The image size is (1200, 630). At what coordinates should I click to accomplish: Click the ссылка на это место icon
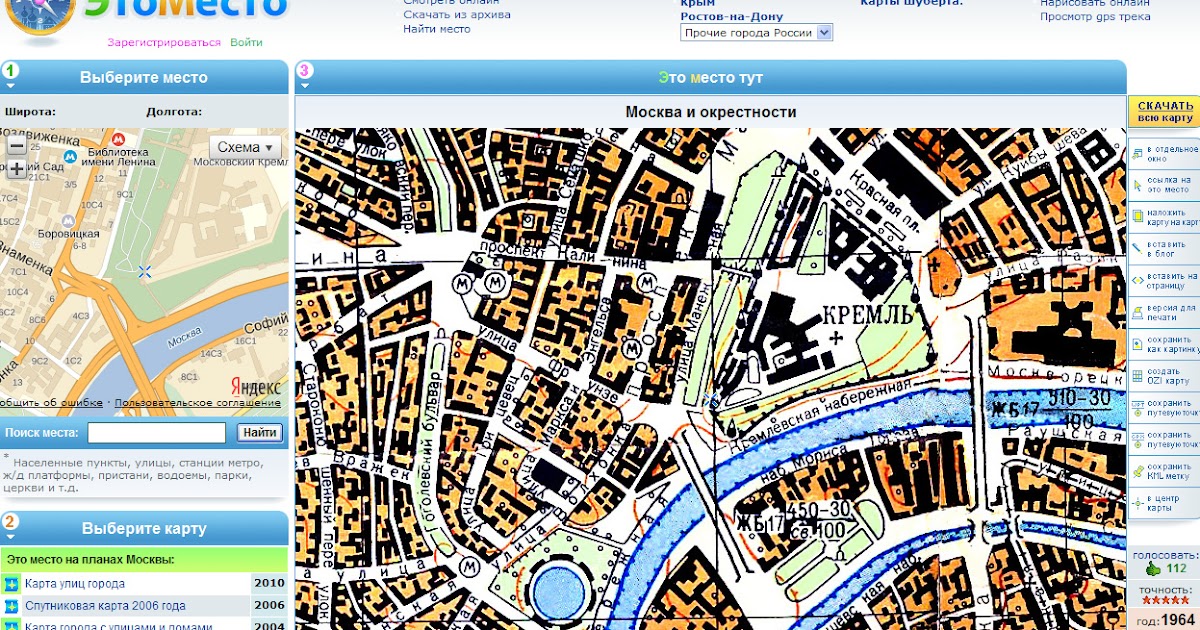pyautogui.click(x=1138, y=185)
